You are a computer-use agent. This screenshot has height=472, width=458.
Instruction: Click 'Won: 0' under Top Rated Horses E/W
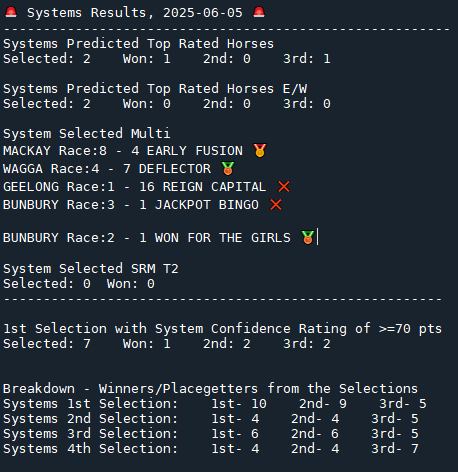[x=147, y=104]
